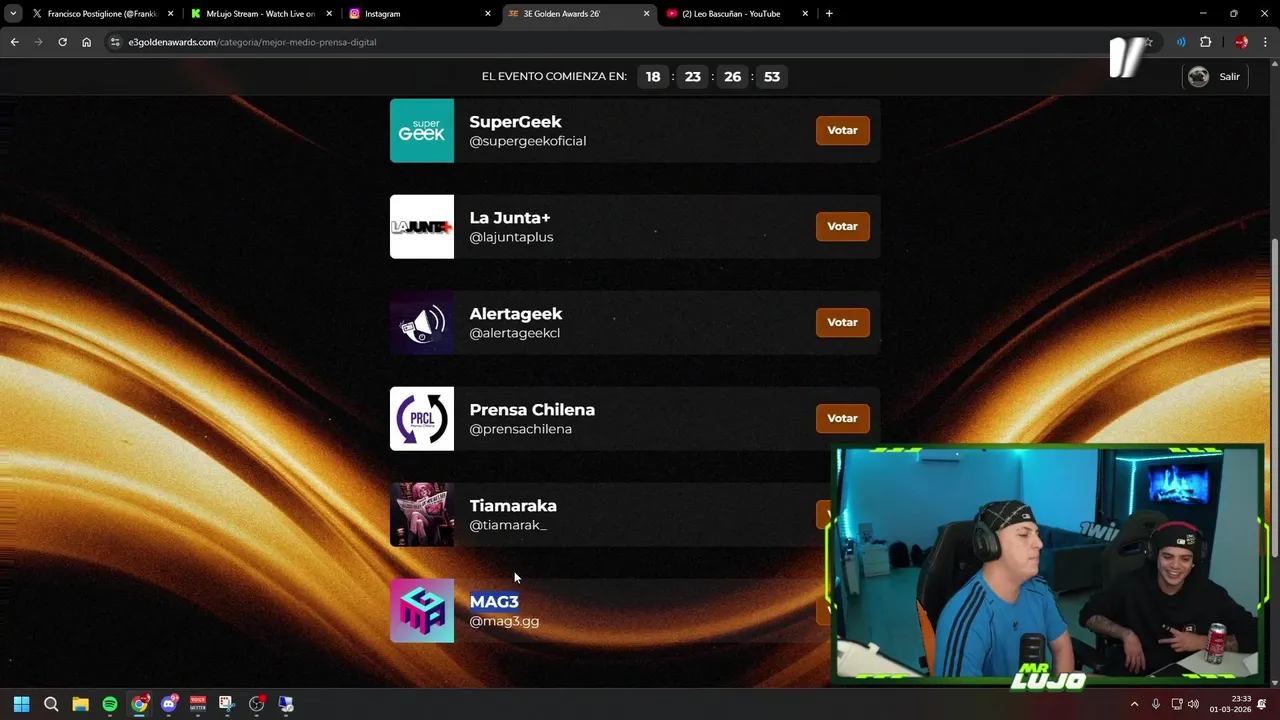Screen dimensions: 1280x720
Task: Click the La Junta+ nominee name
Action: [x=510, y=218]
